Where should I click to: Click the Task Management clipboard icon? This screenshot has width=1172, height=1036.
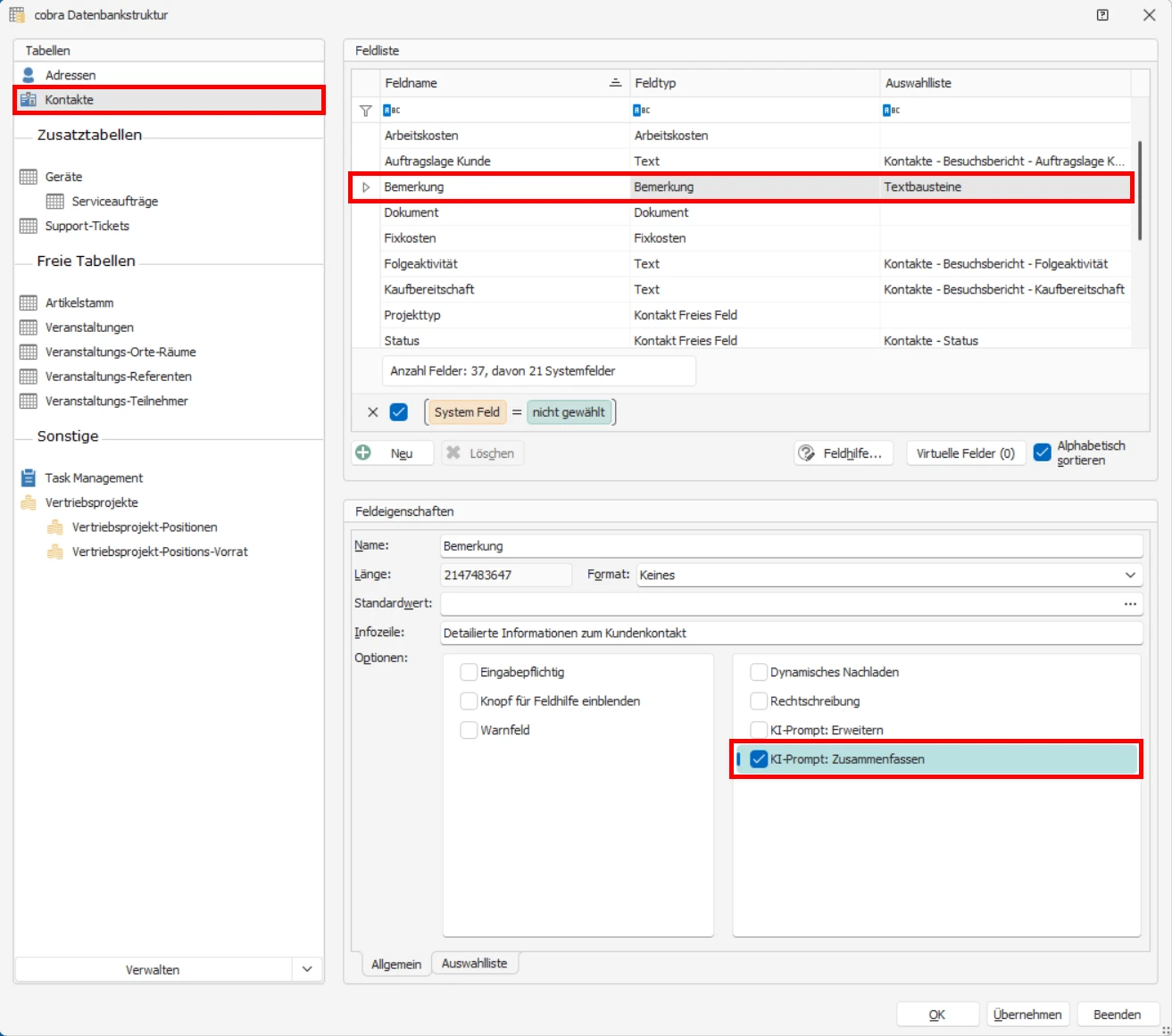coord(29,477)
